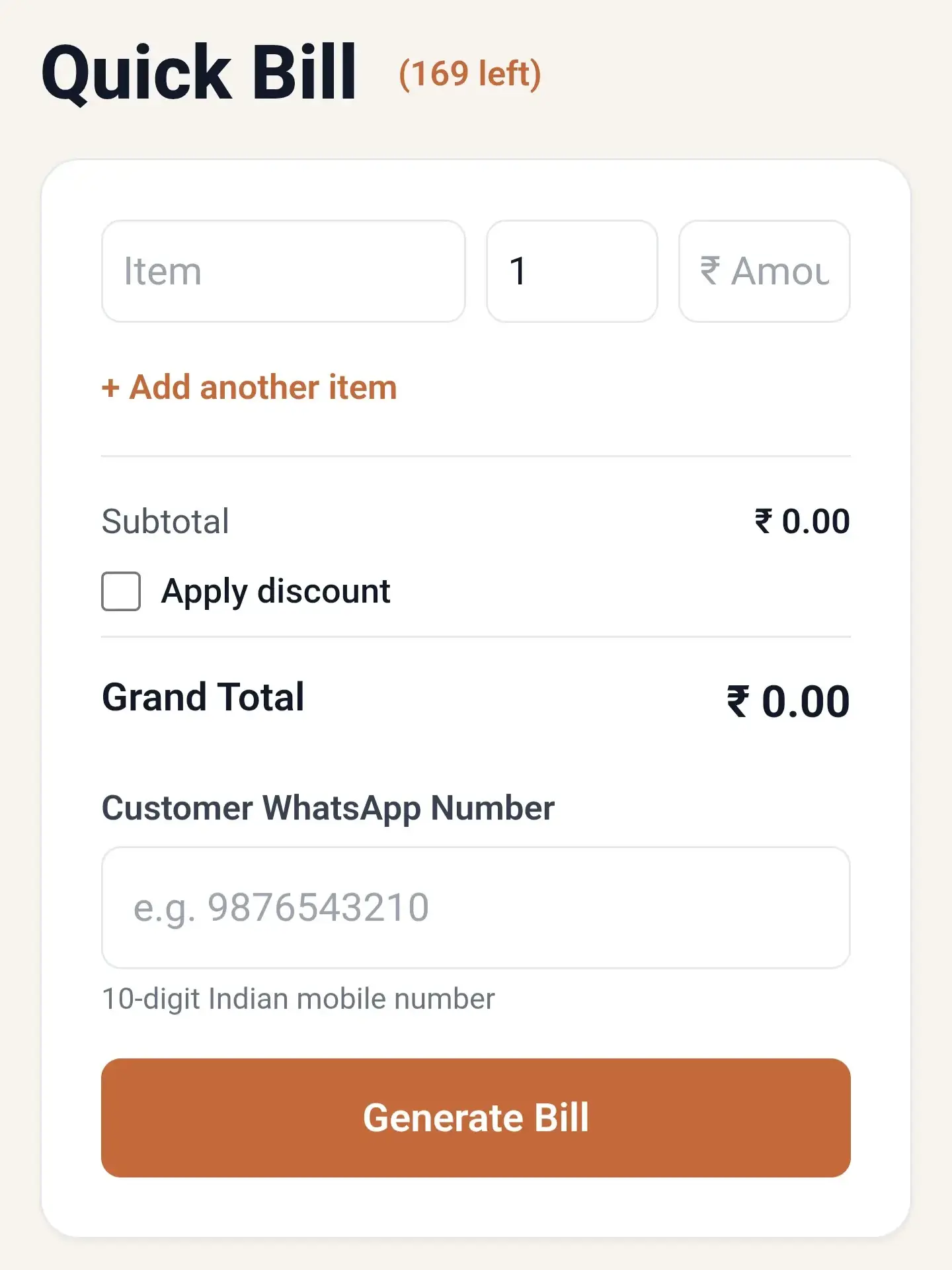Click the Grand Total 0.00 figure
This screenshot has height=1270, width=952.
point(805,702)
